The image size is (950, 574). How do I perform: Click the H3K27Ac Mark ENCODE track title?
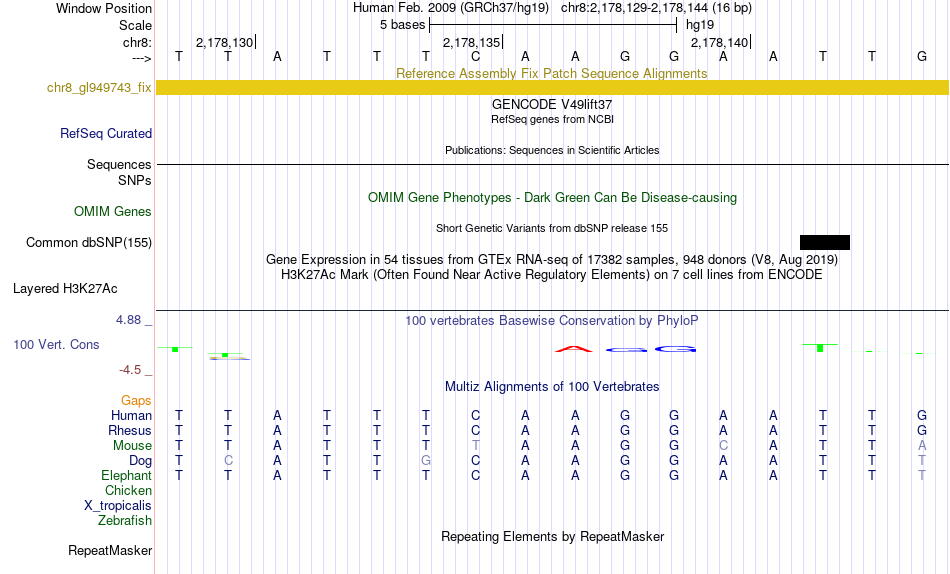[x=552, y=275]
